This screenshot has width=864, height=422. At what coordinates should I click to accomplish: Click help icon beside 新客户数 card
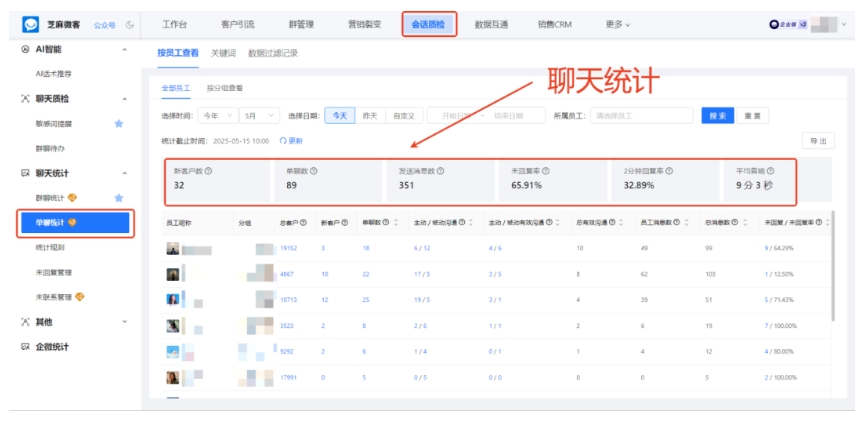(208, 171)
